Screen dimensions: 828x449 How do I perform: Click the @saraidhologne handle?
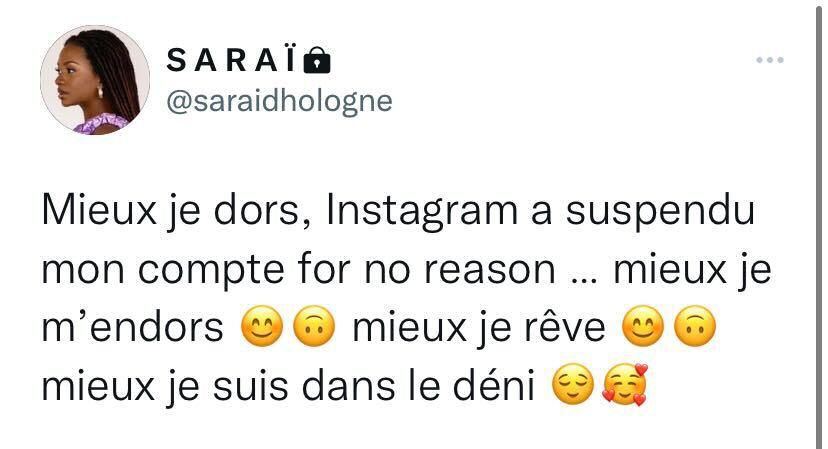[x=279, y=101]
